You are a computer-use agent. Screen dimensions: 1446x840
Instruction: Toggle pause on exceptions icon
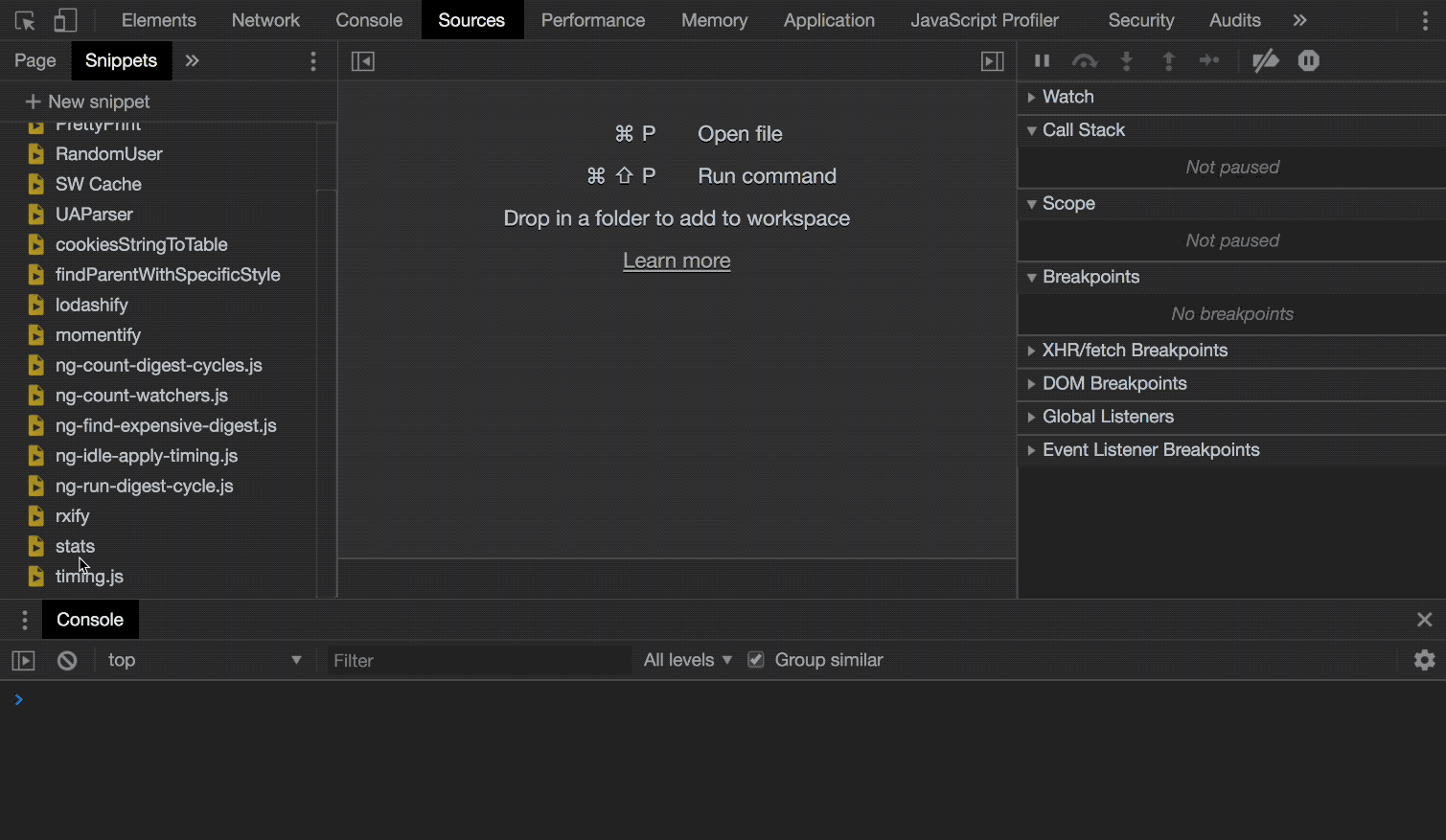[x=1309, y=60]
